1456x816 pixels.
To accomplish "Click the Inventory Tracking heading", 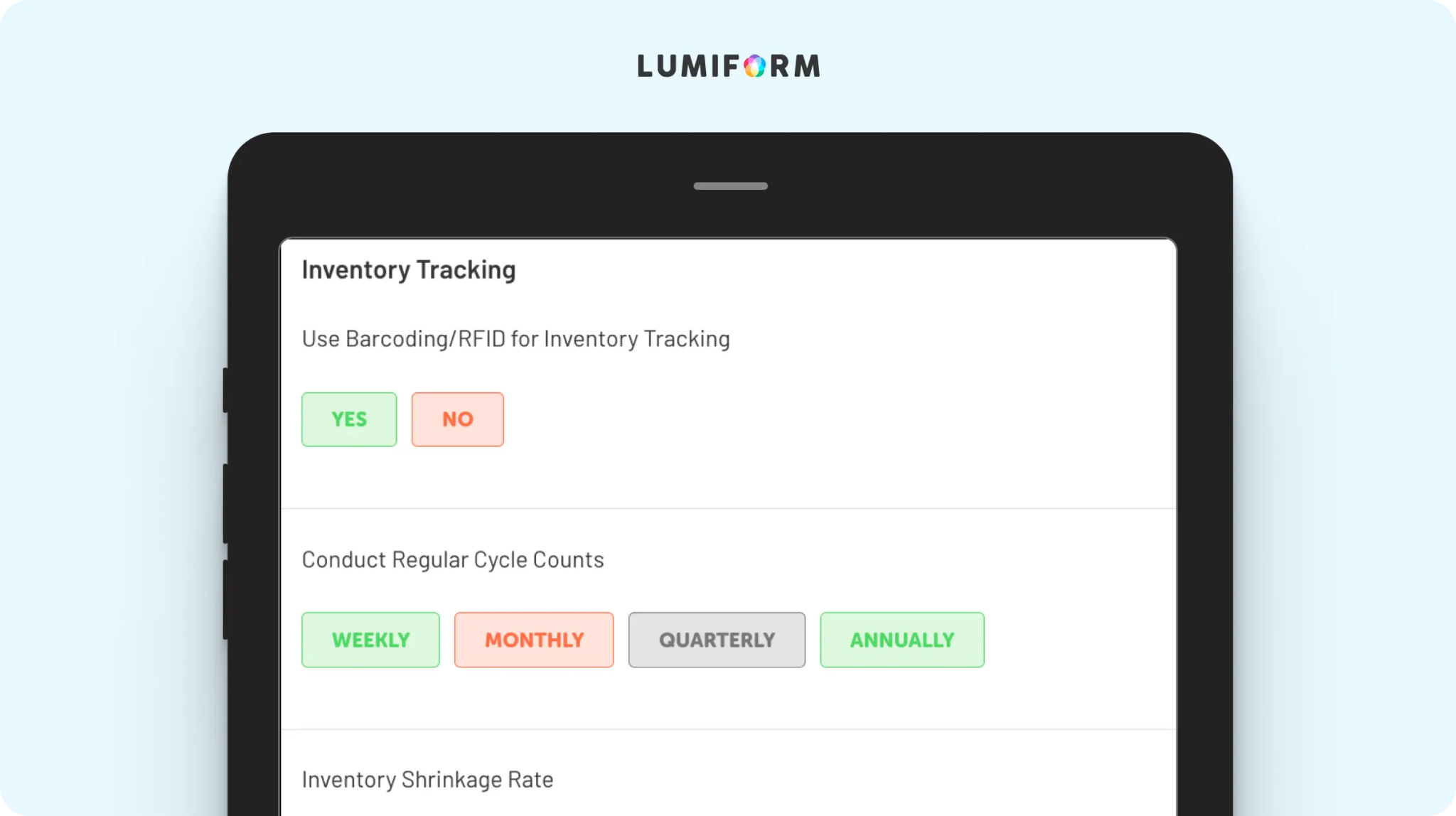I will click(x=409, y=270).
